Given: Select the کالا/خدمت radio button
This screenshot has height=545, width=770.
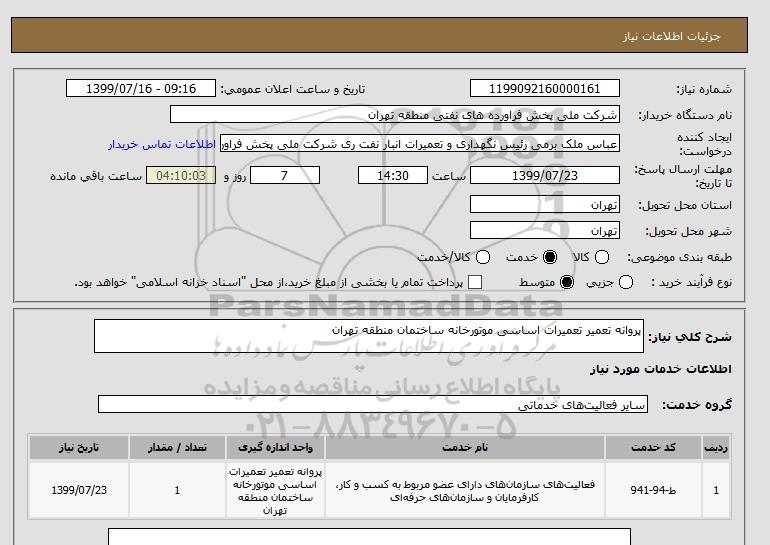Looking at the screenshot, I should click(x=483, y=257).
